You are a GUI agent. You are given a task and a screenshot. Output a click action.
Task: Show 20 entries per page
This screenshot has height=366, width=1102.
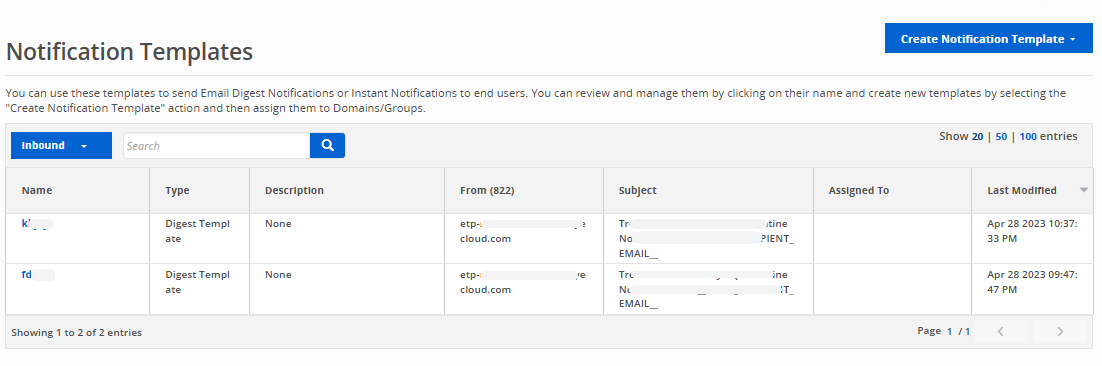pyautogui.click(x=977, y=136)
